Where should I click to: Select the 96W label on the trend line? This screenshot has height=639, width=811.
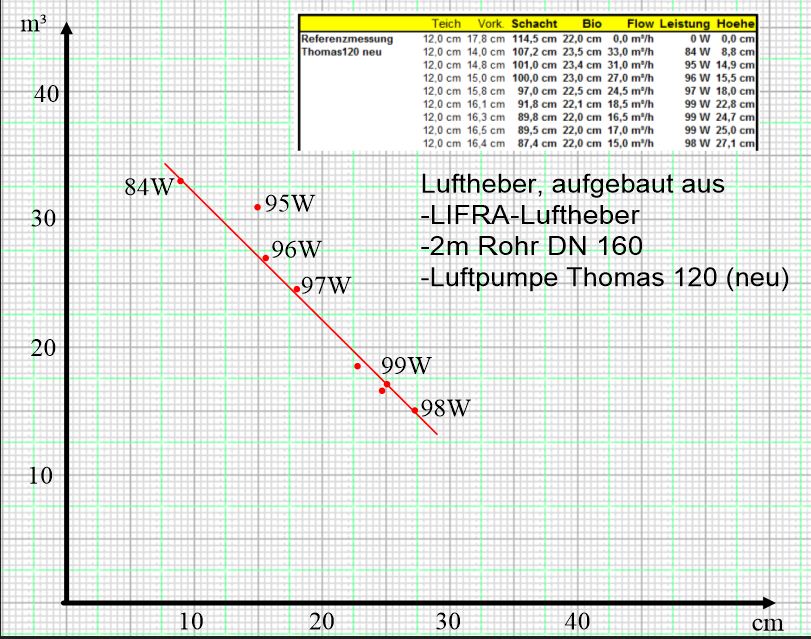click(x=296, y=250)
